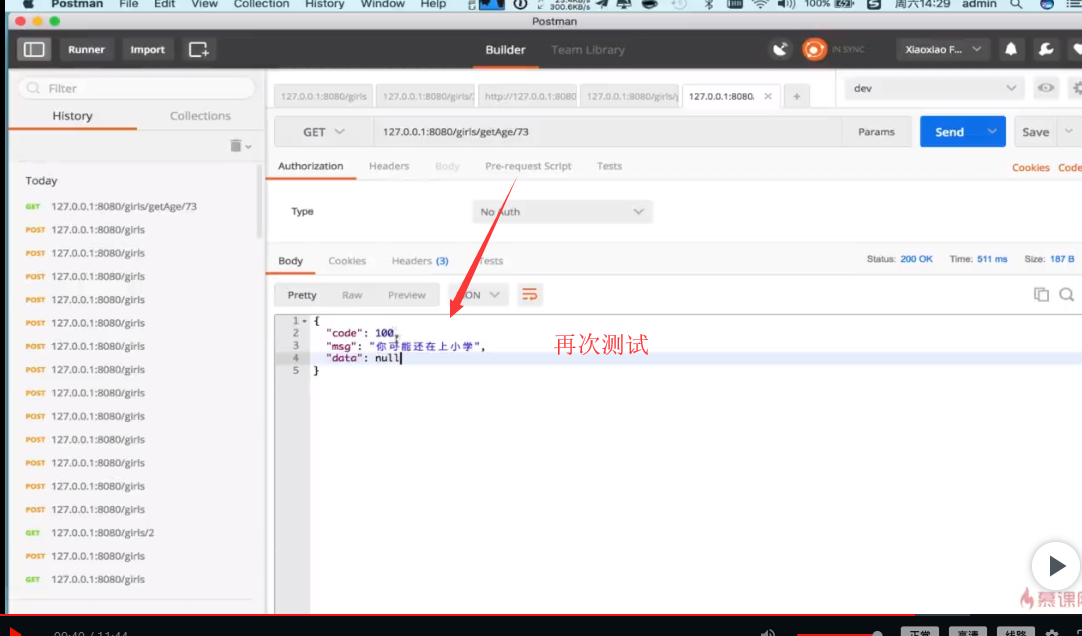Open the Save button dropdown arrow
Screen dimensions: 1082x636
click(x=1069, y=132)
